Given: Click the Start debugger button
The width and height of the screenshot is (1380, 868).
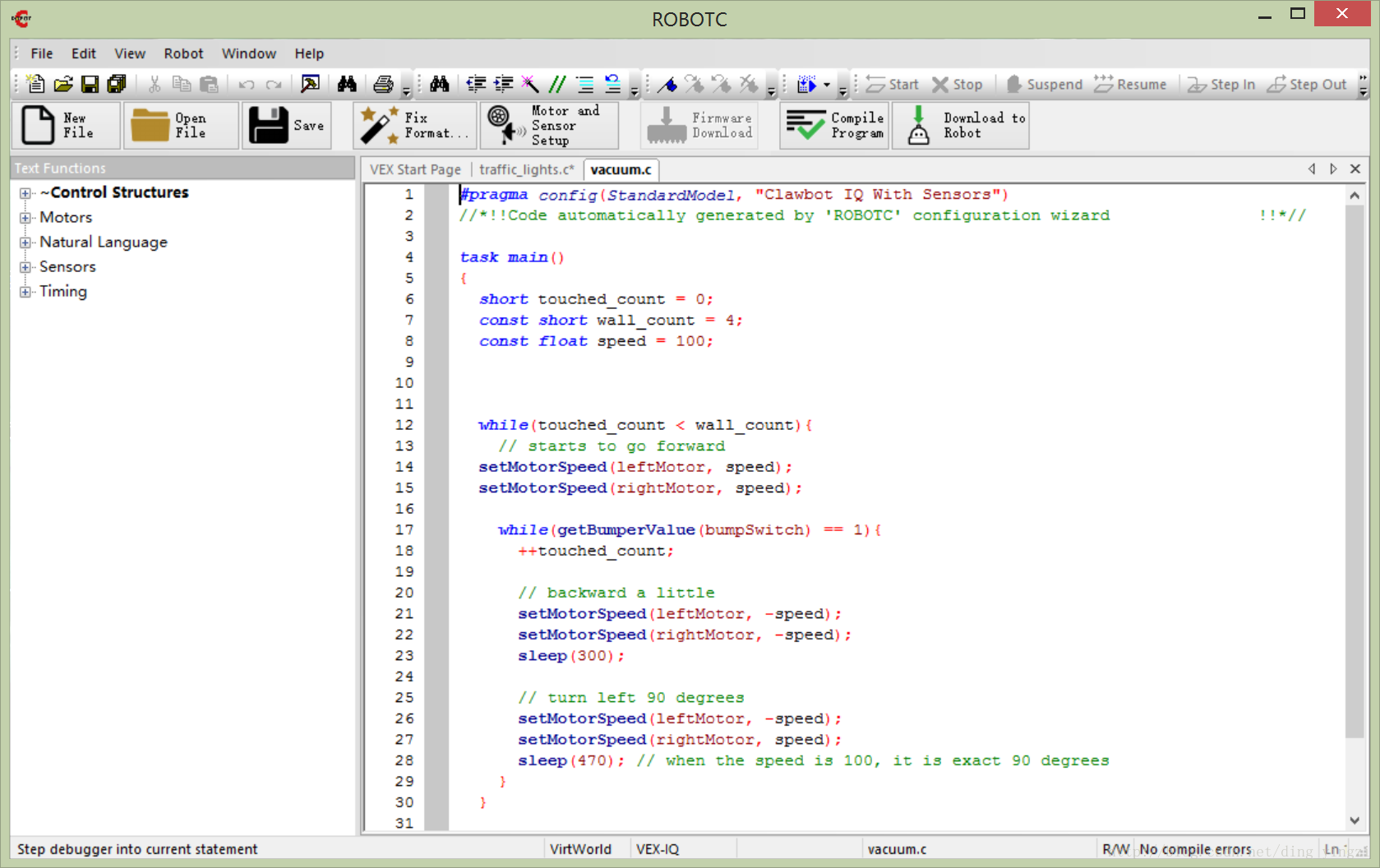Looking at the screenshot, I should tap(892, 84).
